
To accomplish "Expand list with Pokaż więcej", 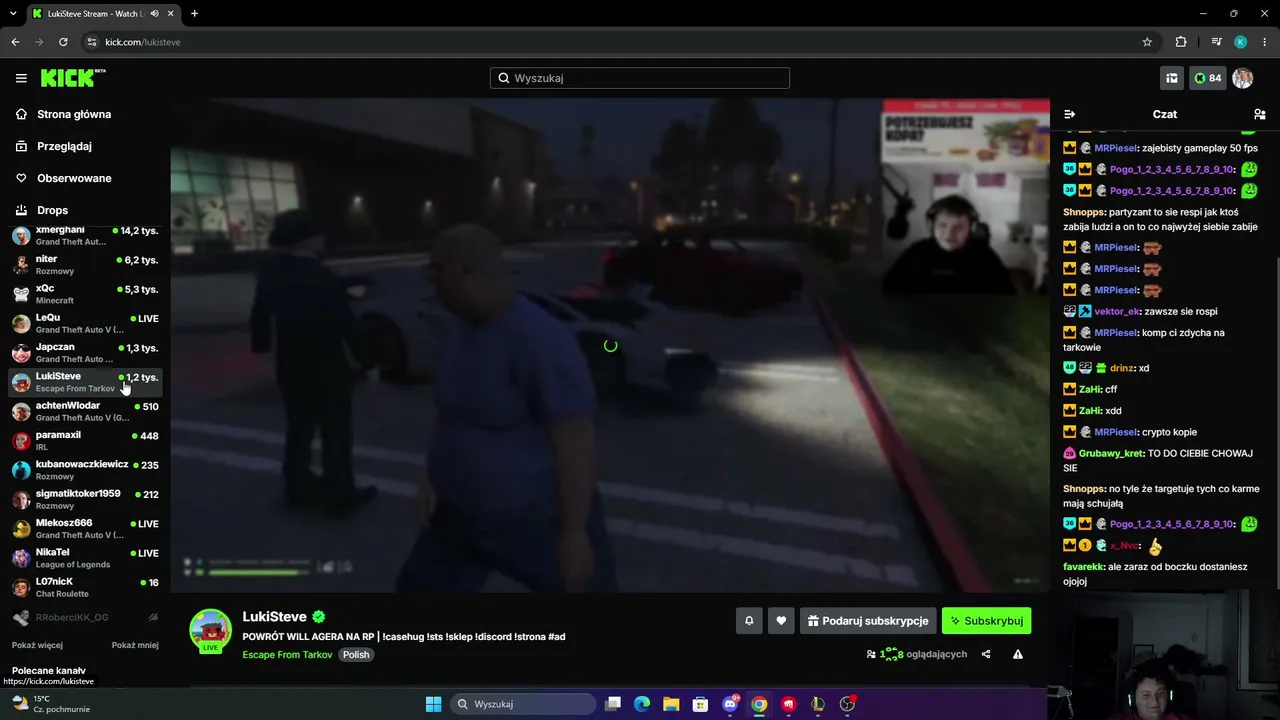I will tap(37, 645).
